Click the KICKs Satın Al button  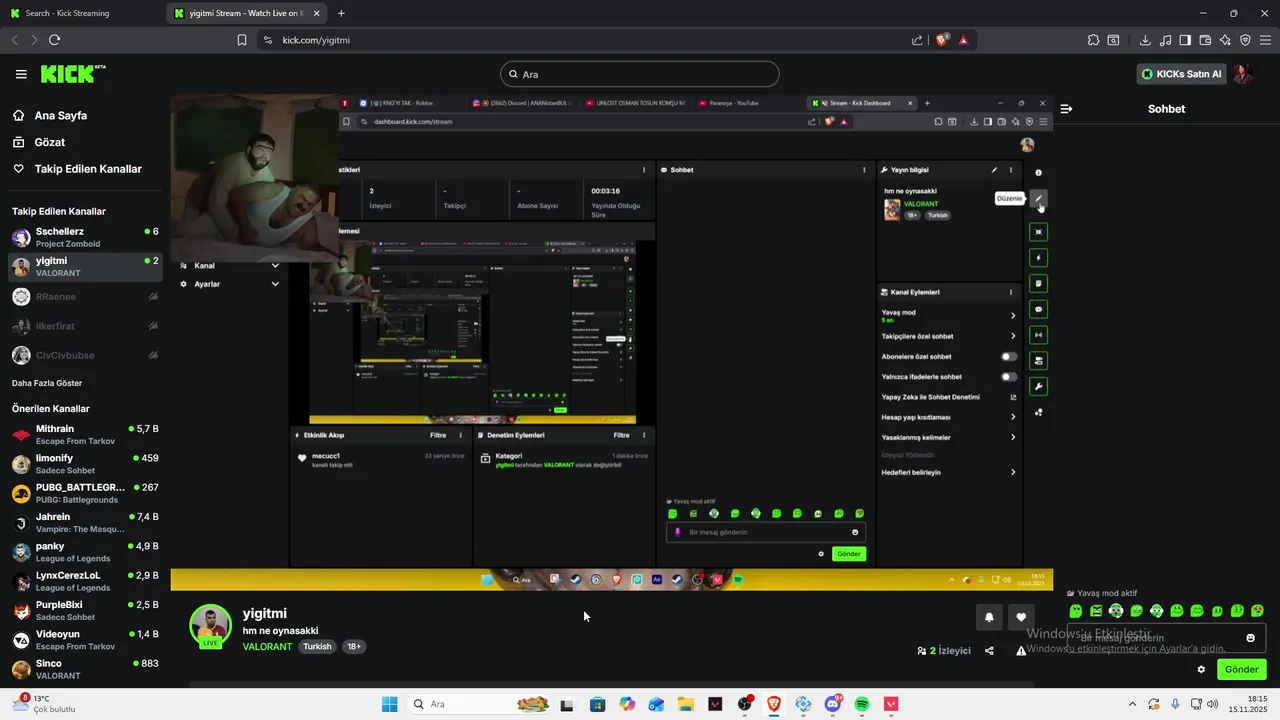tap(1181, 74)
